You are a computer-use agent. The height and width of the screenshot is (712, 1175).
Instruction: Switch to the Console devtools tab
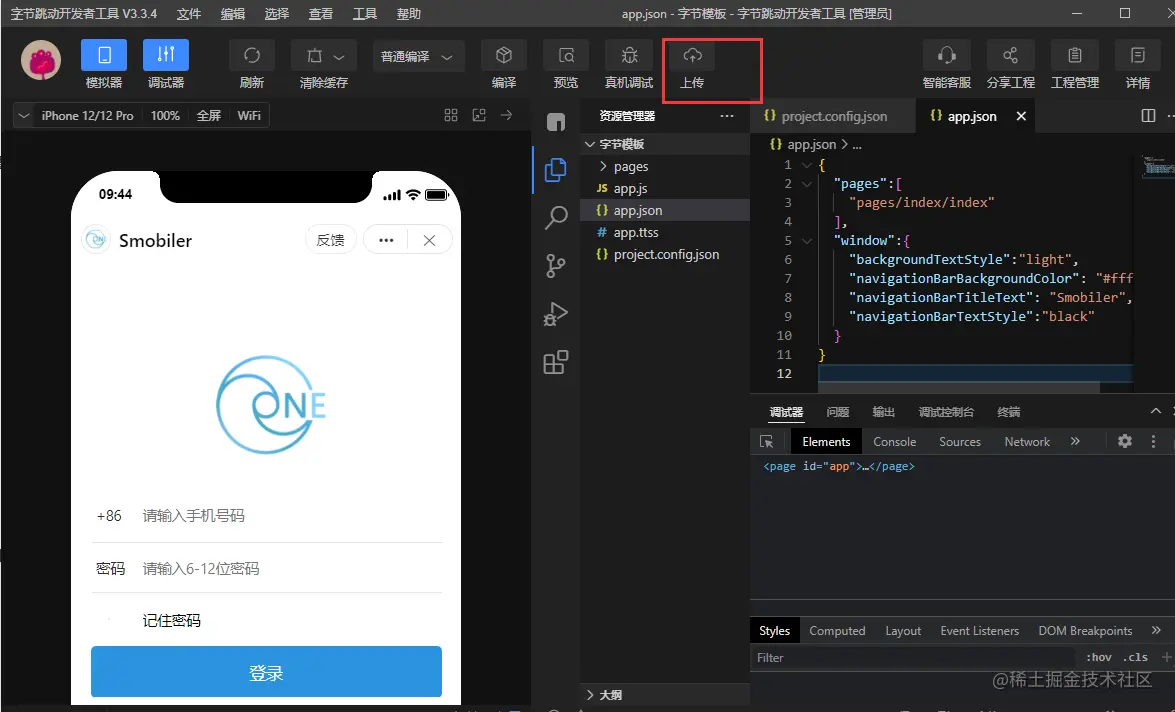pos(895,441)
